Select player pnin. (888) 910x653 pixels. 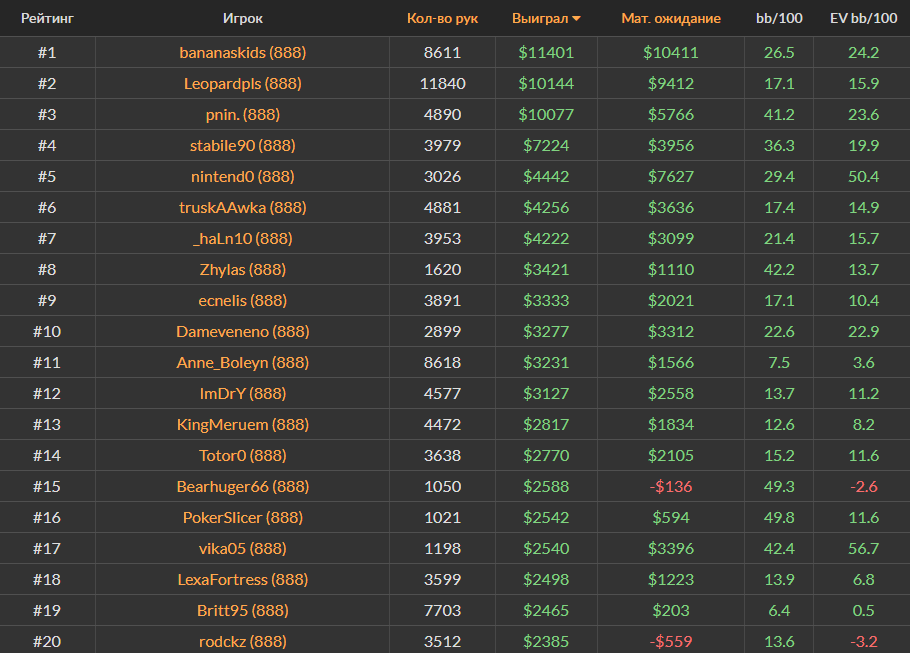click(243, 114)
